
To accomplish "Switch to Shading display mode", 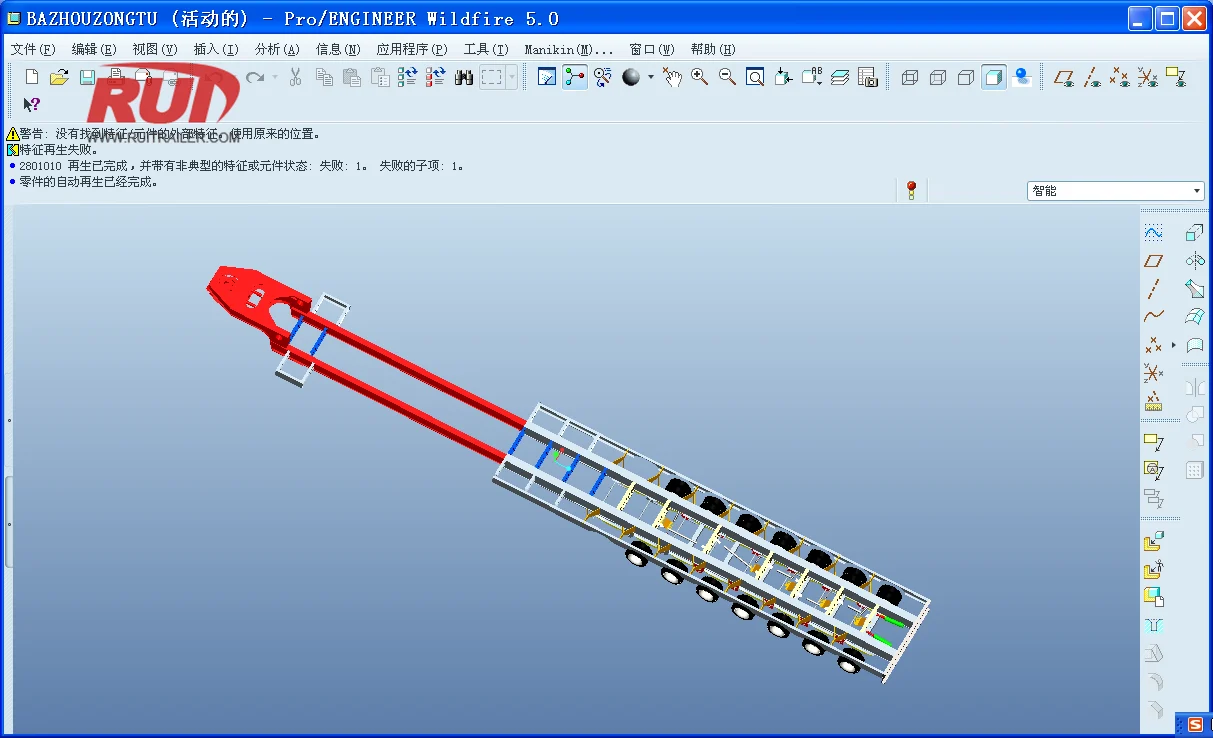I will point(993,77).
